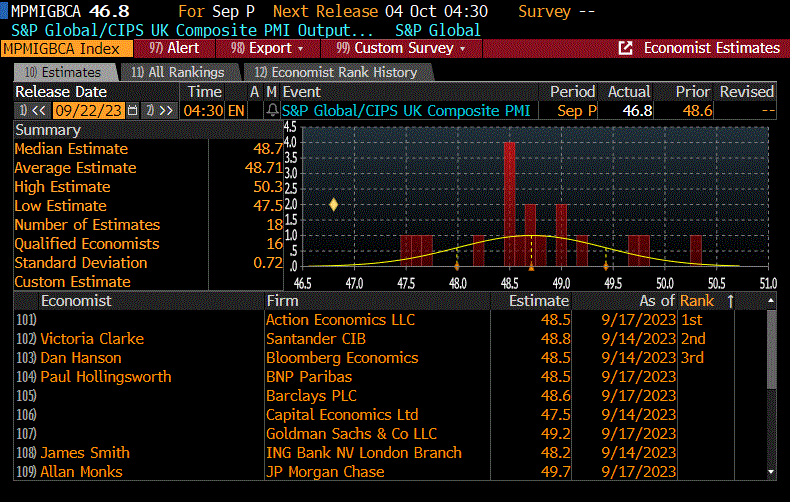Click the Sep P period cell
The image size is (790, 502).
(x=577, y=110)
